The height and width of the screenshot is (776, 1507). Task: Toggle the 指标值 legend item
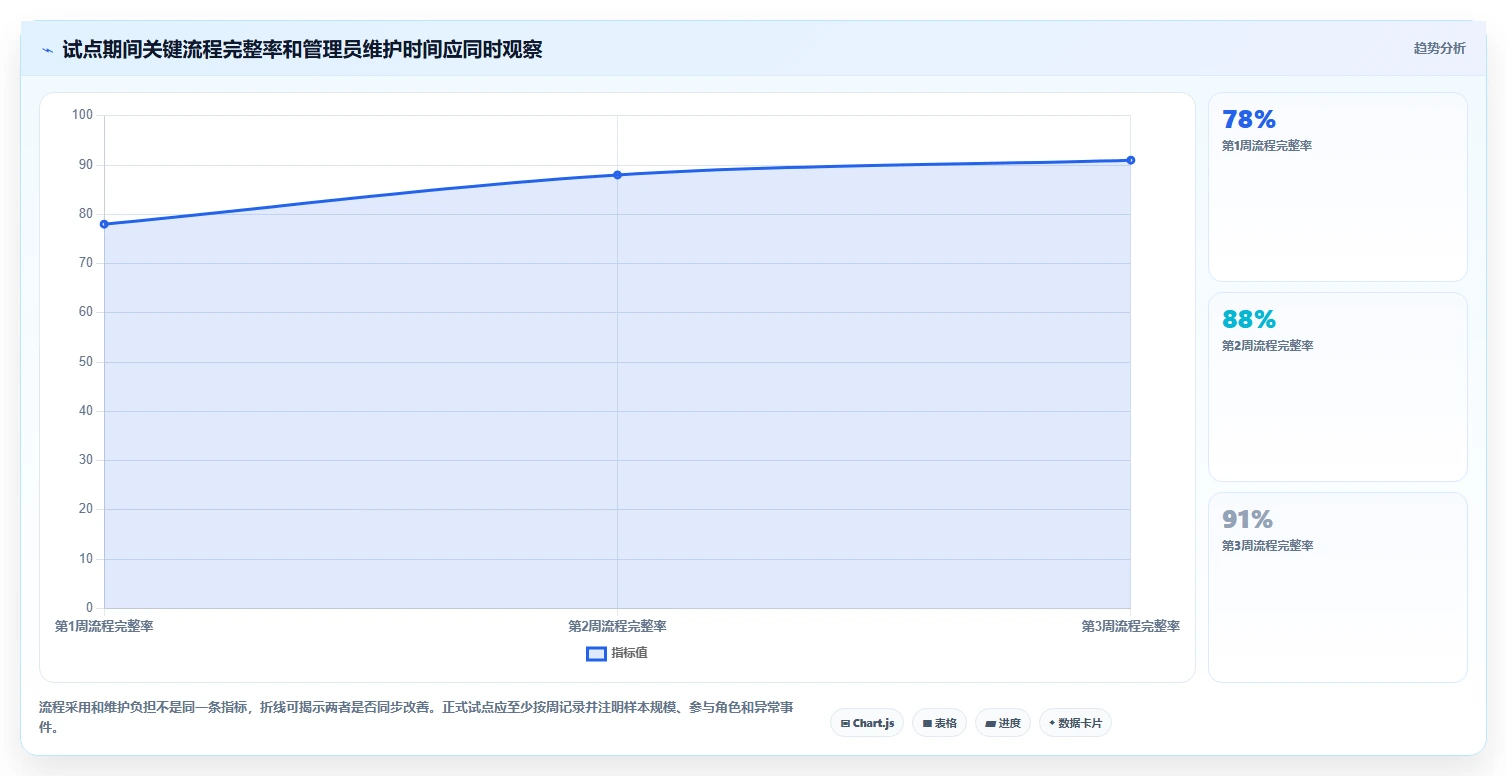point(617,653)
